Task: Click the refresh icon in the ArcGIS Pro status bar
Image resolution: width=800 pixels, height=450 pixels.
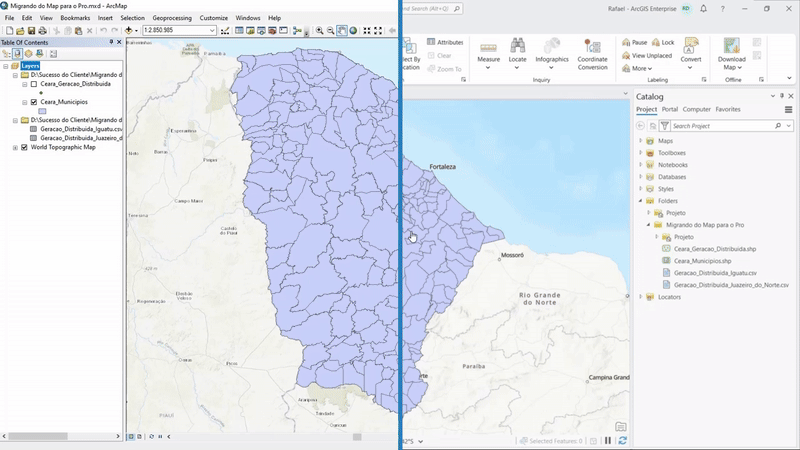Action: pyautogui.click(x=622, y=440)
